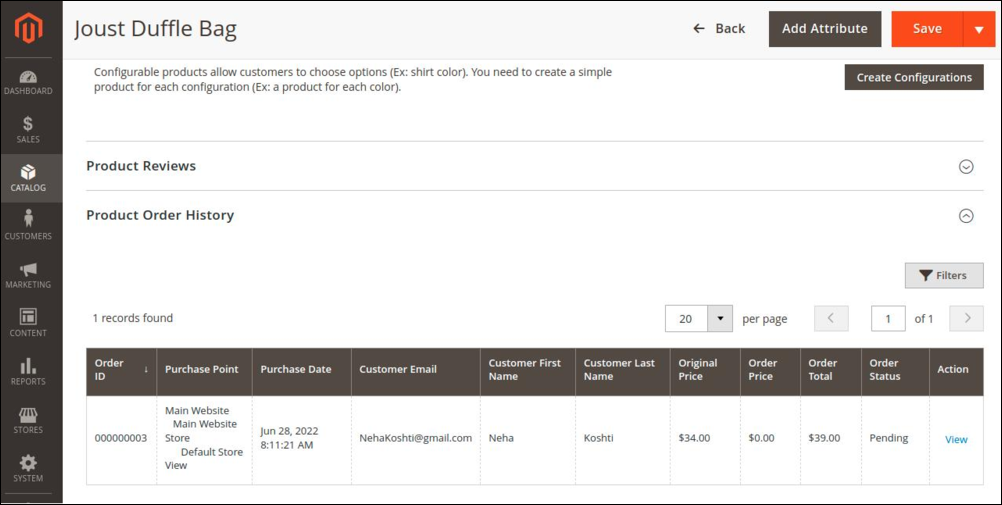The height and width of the screenshot is (505, 1002).
Task: Open the per page count dropdown
Action: coord(720,319)
